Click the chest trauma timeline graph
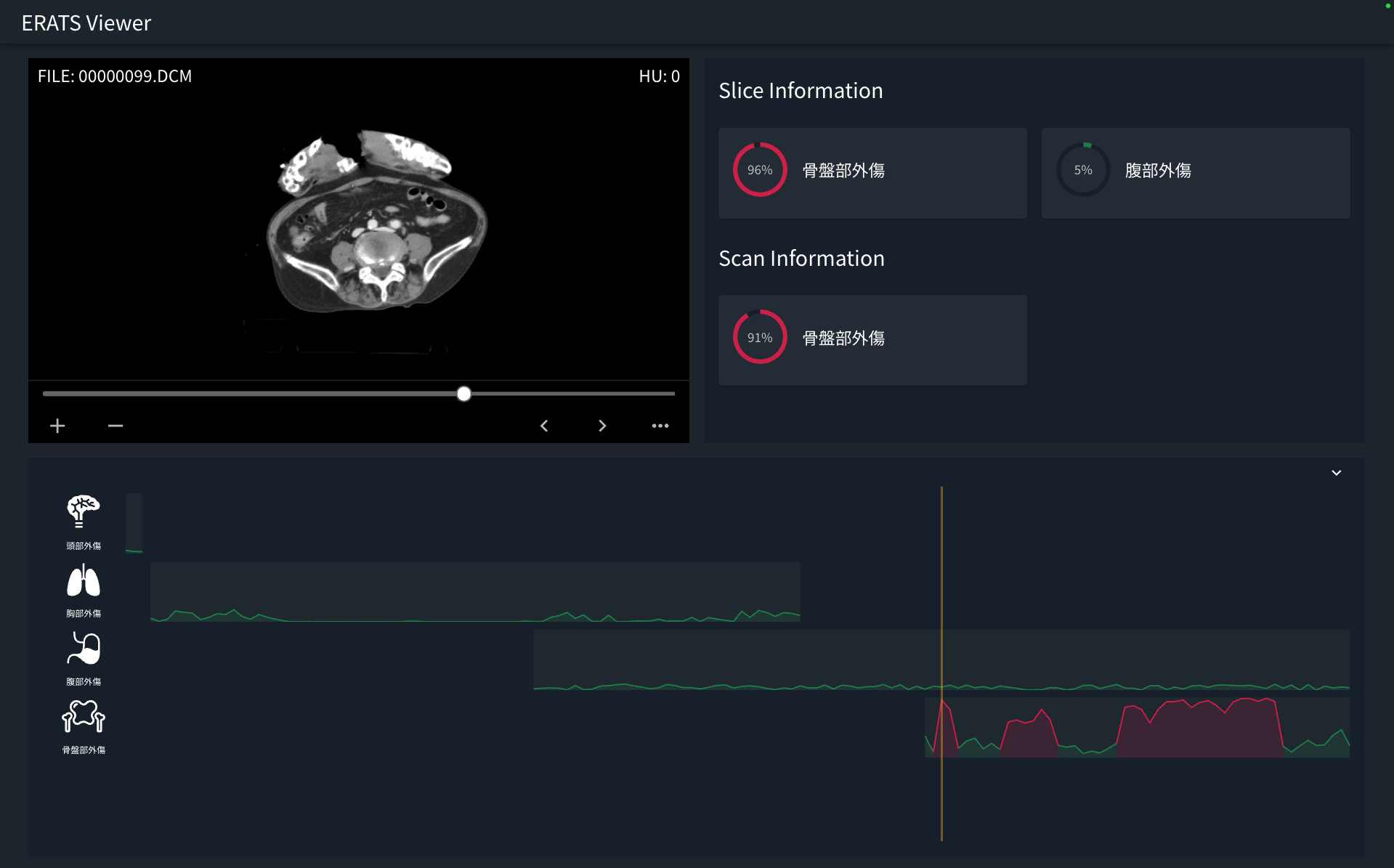 coord(474,591)
